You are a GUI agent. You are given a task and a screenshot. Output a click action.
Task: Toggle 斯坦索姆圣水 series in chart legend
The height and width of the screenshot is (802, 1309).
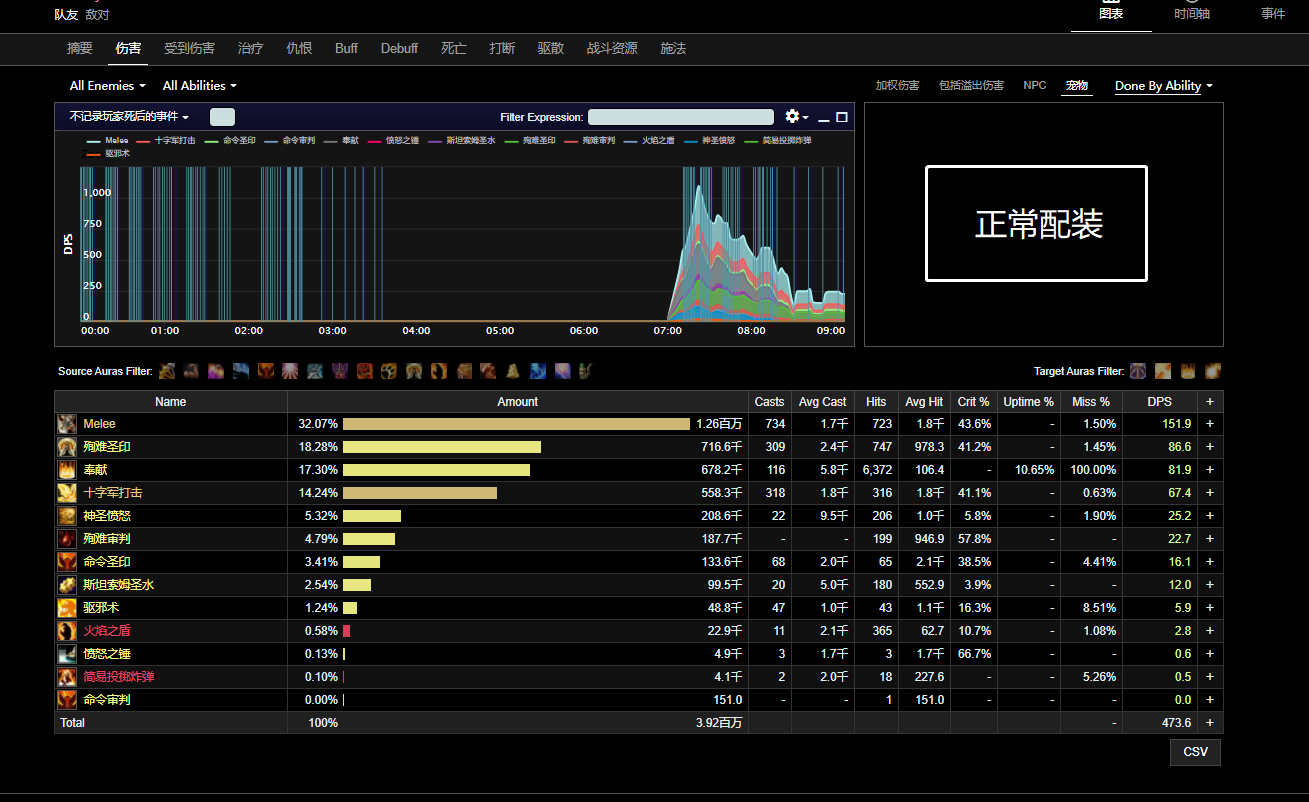462,141
